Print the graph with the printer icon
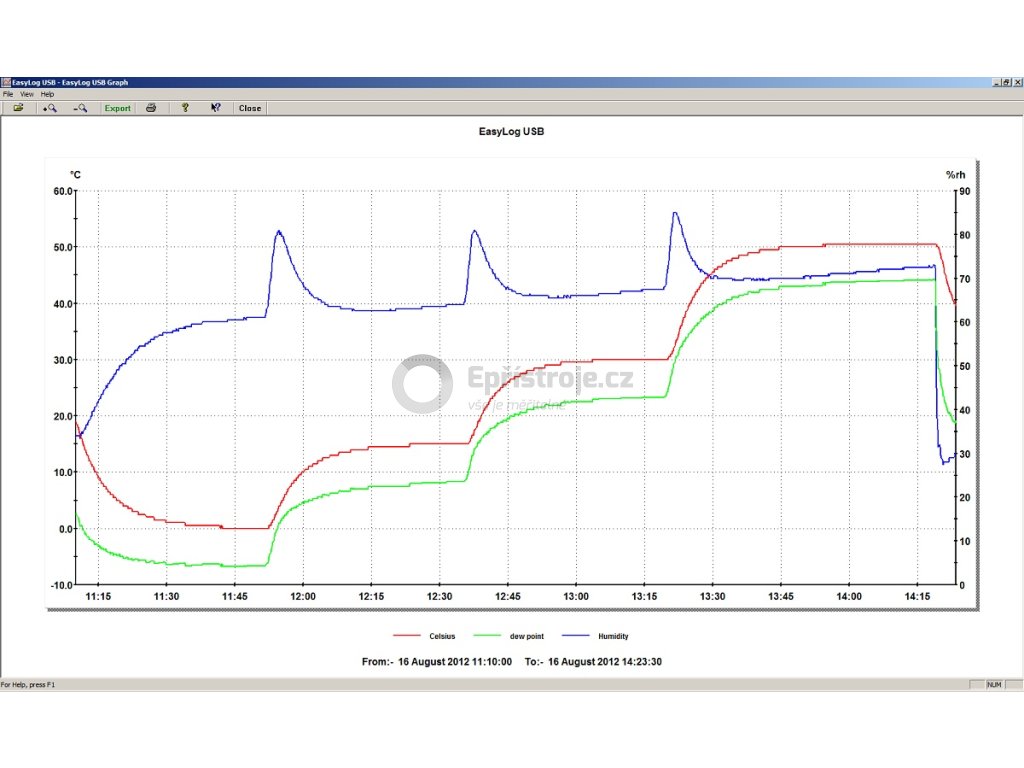Screen dimensions: 1024x768 (x=151, y=108)
